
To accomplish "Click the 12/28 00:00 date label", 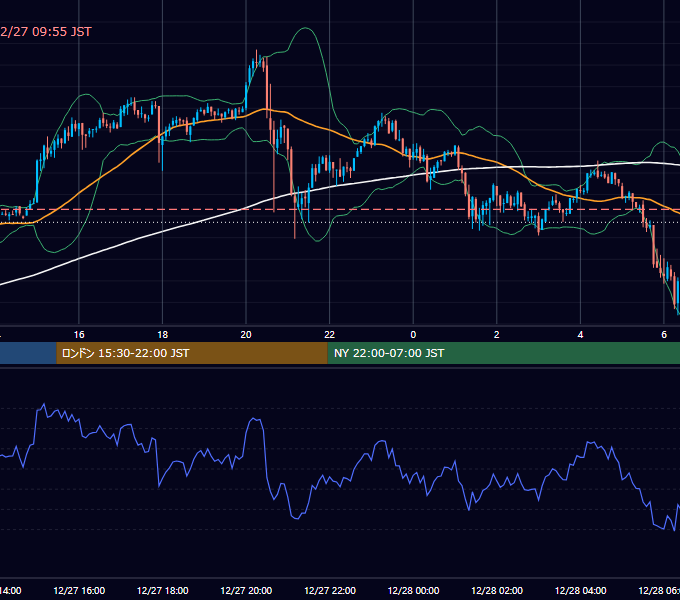I will tap(413, 590).
